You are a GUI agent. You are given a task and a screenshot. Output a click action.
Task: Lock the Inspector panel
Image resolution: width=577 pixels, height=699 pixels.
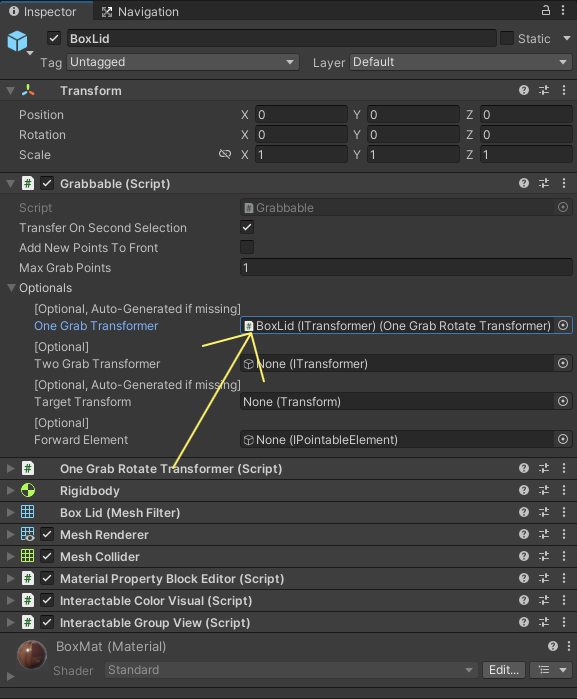pyautogui.click(x=546, y=10)
